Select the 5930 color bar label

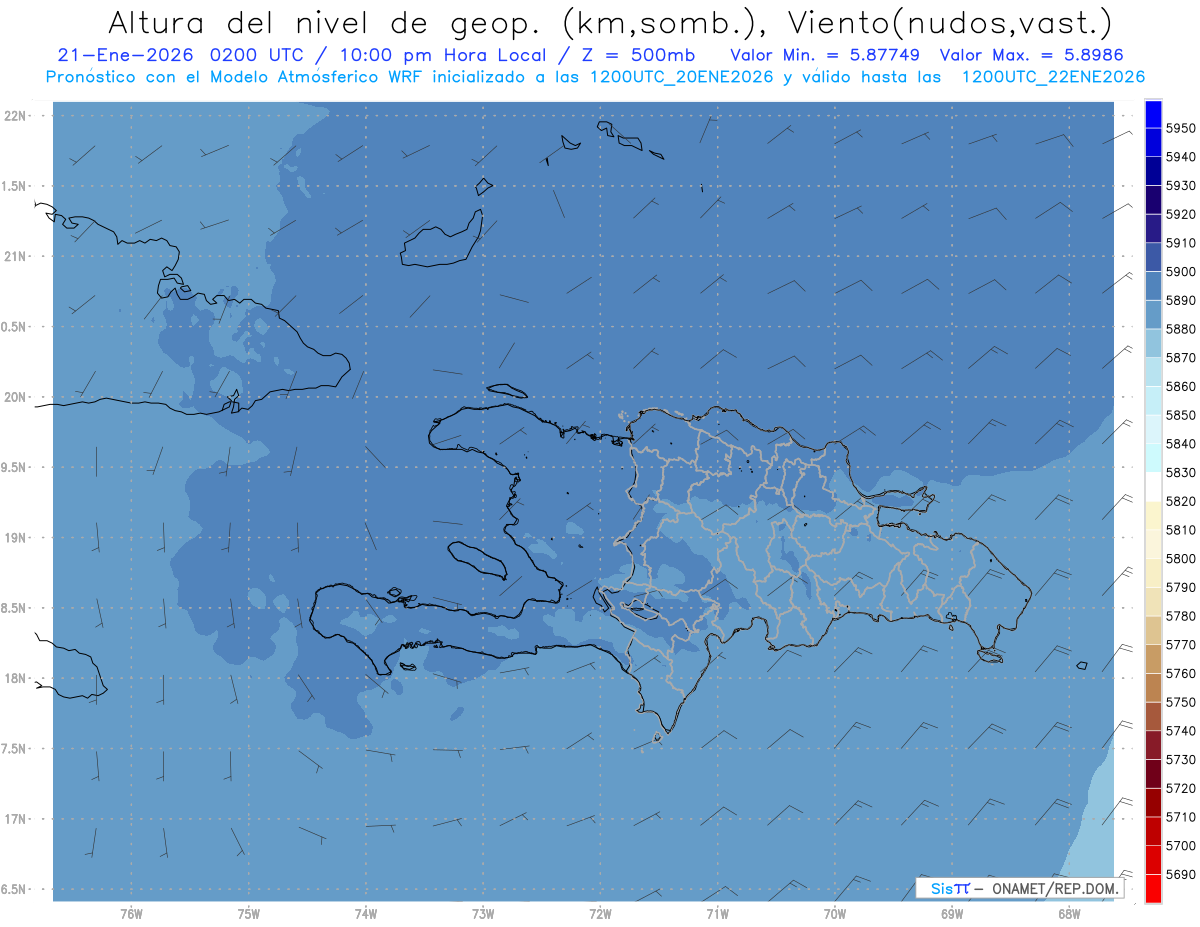(x=1180, y=185)
